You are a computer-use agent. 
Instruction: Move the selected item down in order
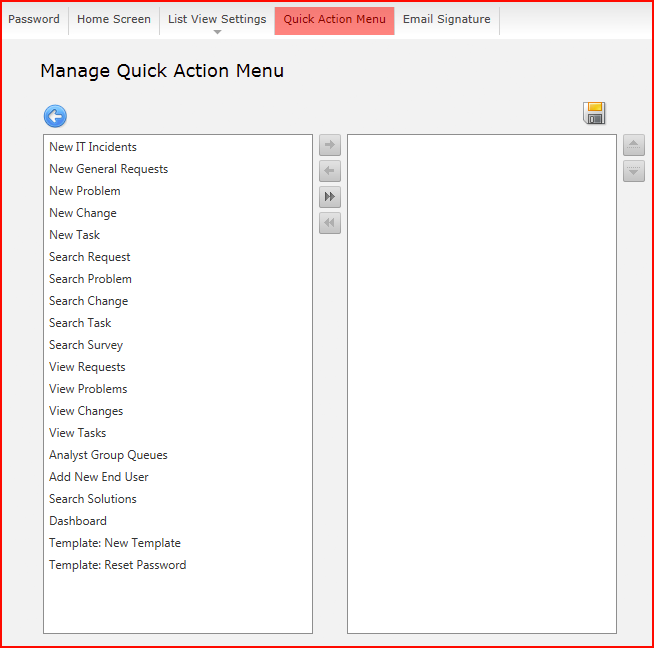634,171
